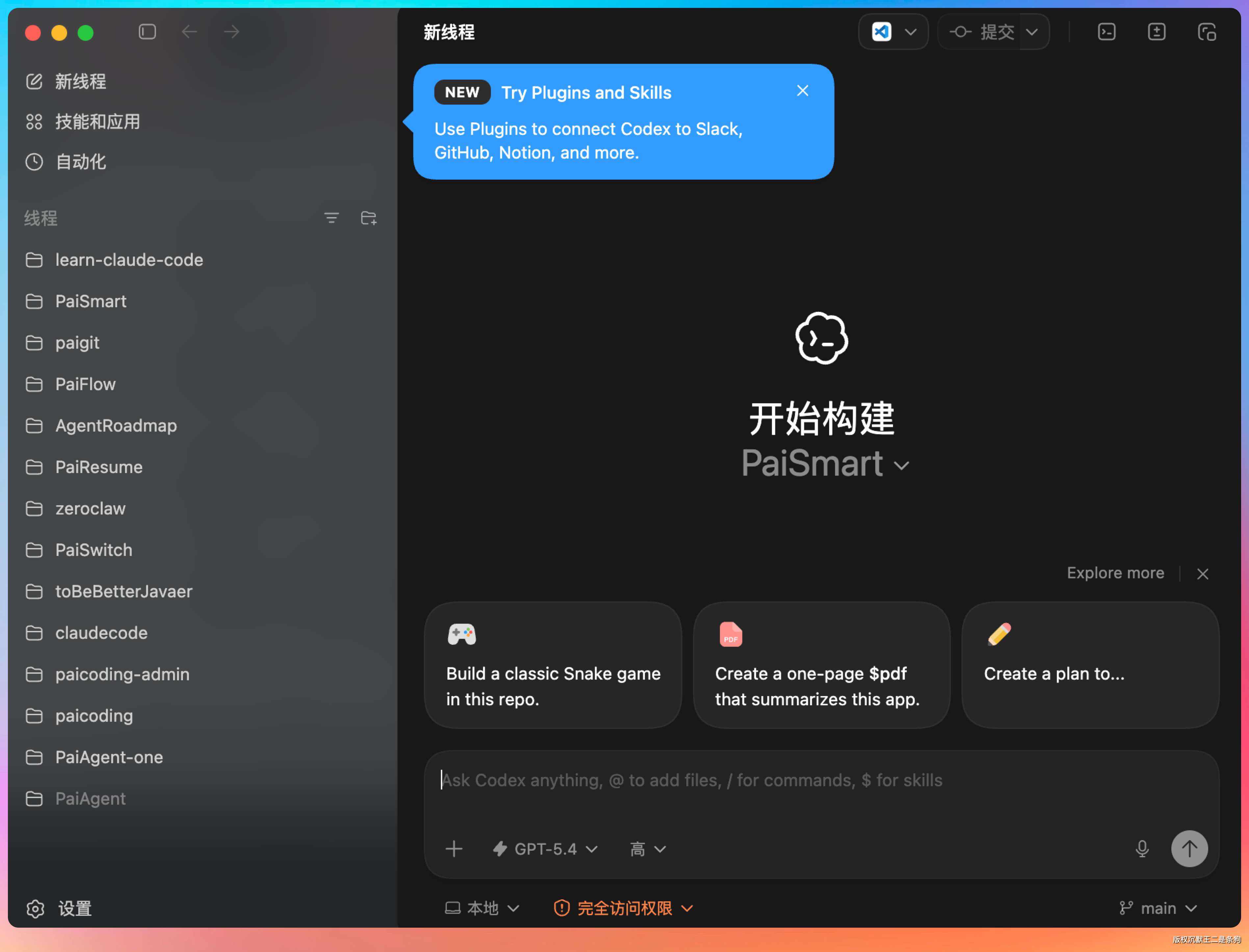This screenshot has height=952, width=1249.
Task: Click the diff panel icon in top toolbar
Action: pos(1157,32)
